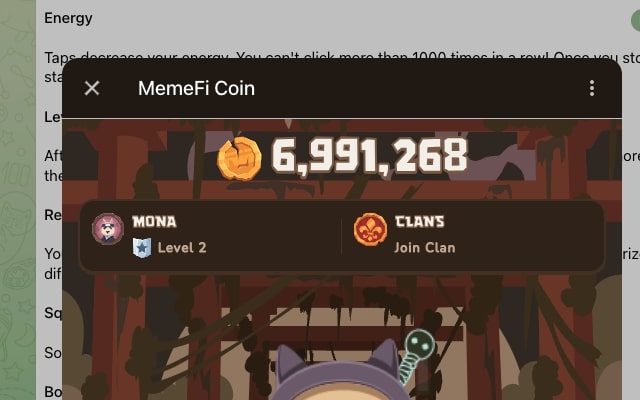Open the Level 2 details text

coord(182,248)
